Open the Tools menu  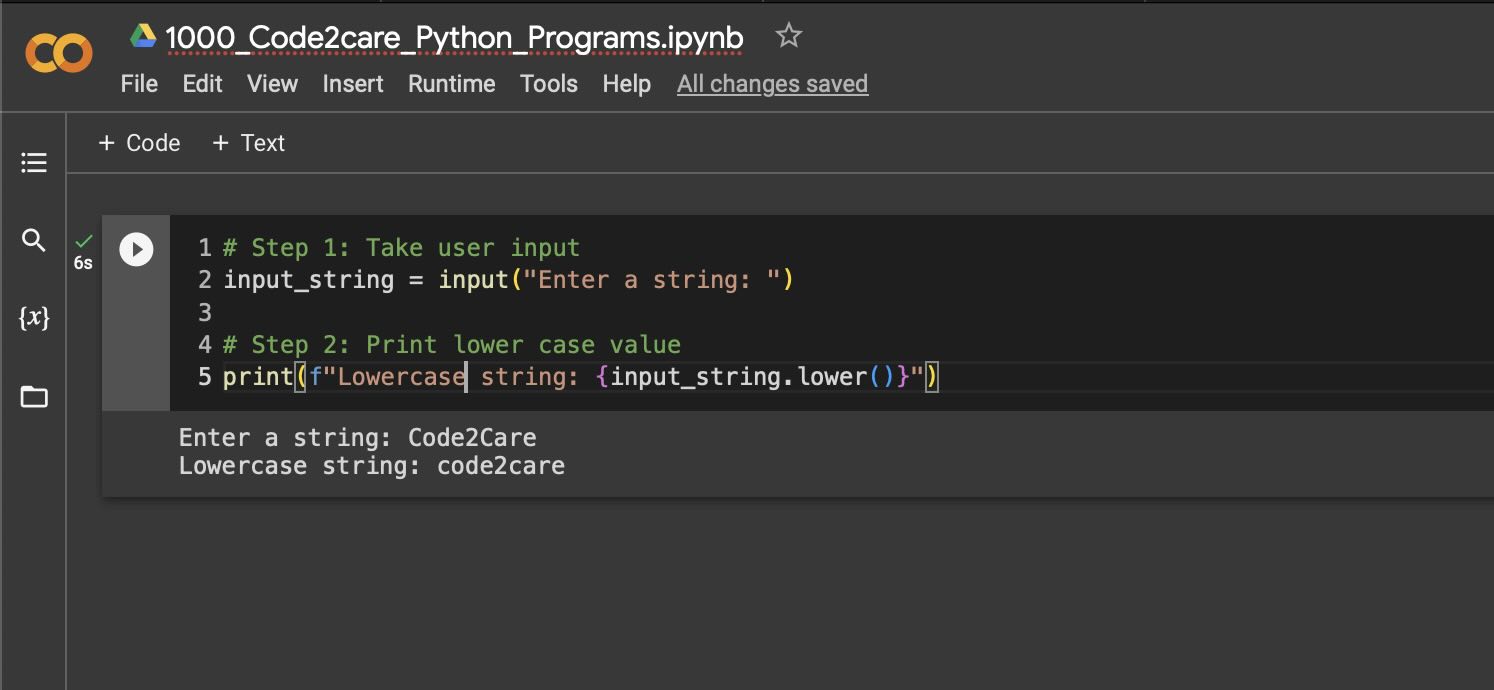tap(548, 84)
